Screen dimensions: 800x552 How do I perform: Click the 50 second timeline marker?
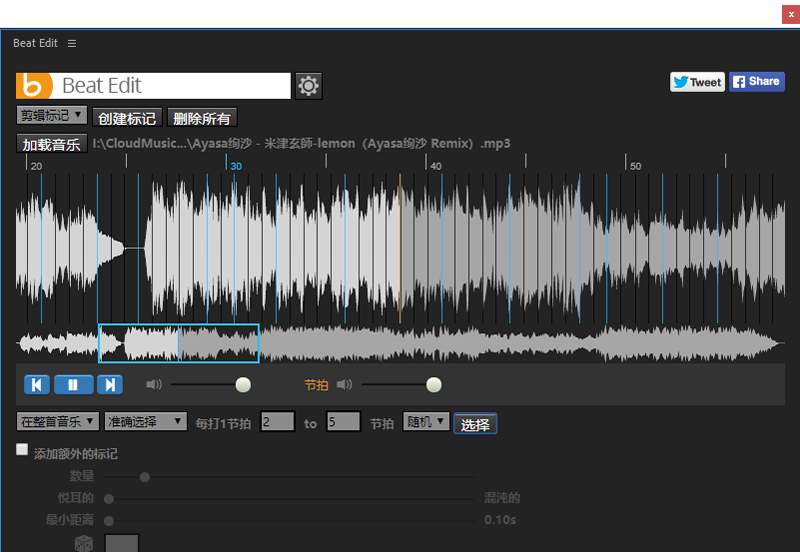pyautogui.click(x=635, y=166)
